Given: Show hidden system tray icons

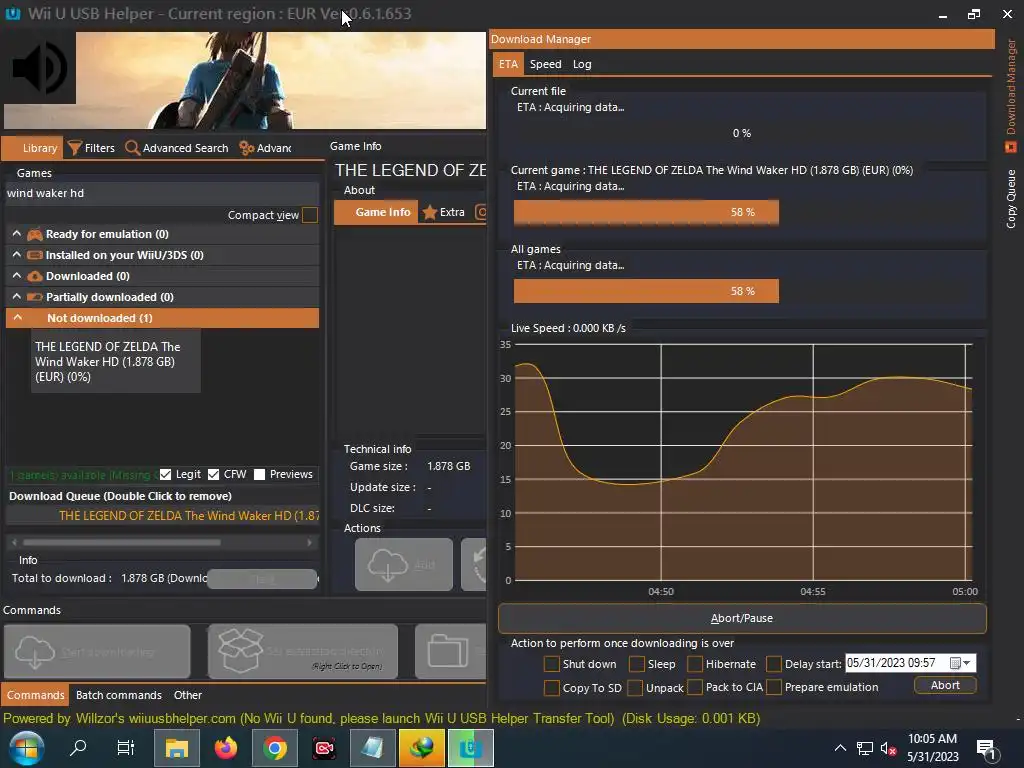Looking at the screenshot, I should click(x=840, y=748).
